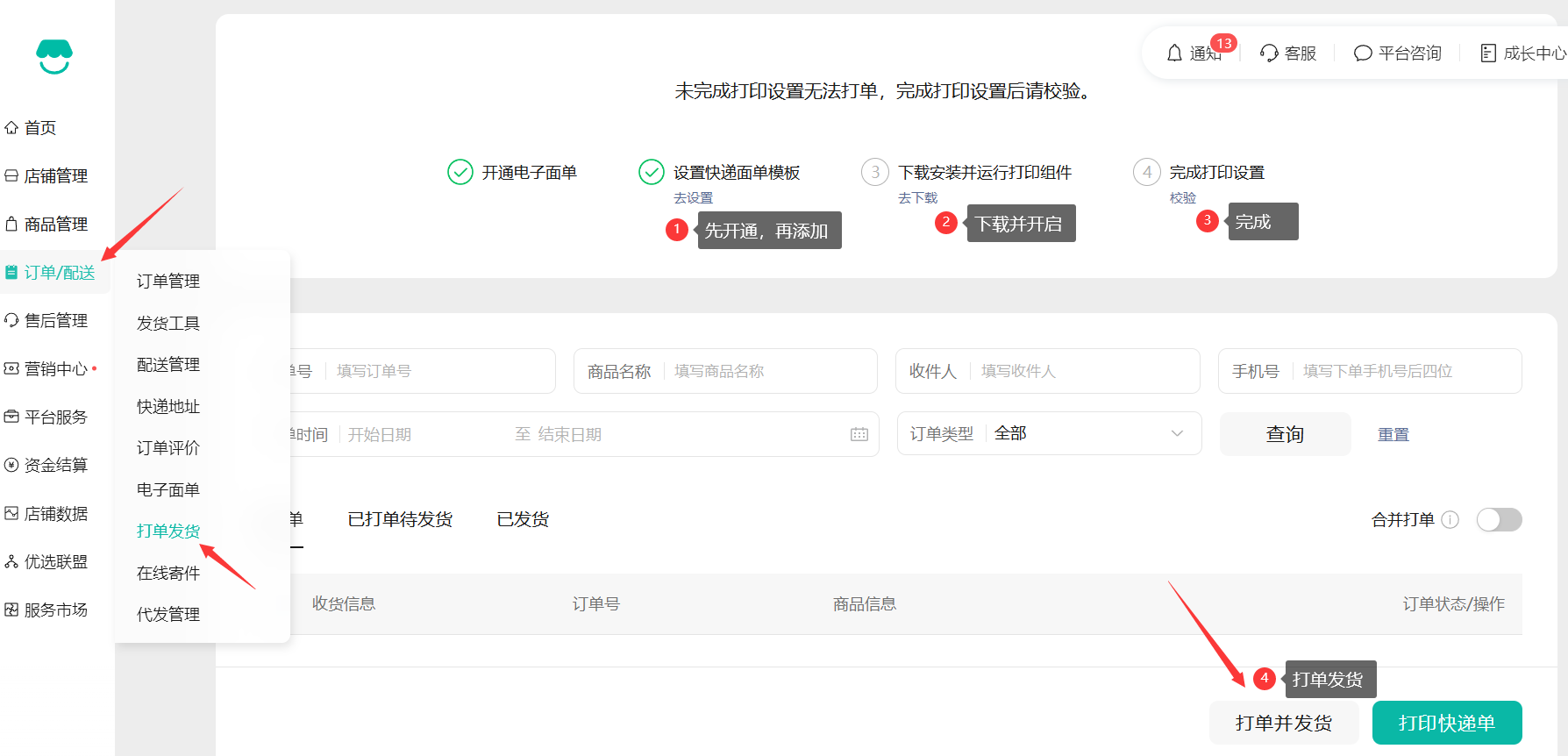Toggle the 合并打单 switch
The image size is (1568, 756).
tap(1499, 520)
